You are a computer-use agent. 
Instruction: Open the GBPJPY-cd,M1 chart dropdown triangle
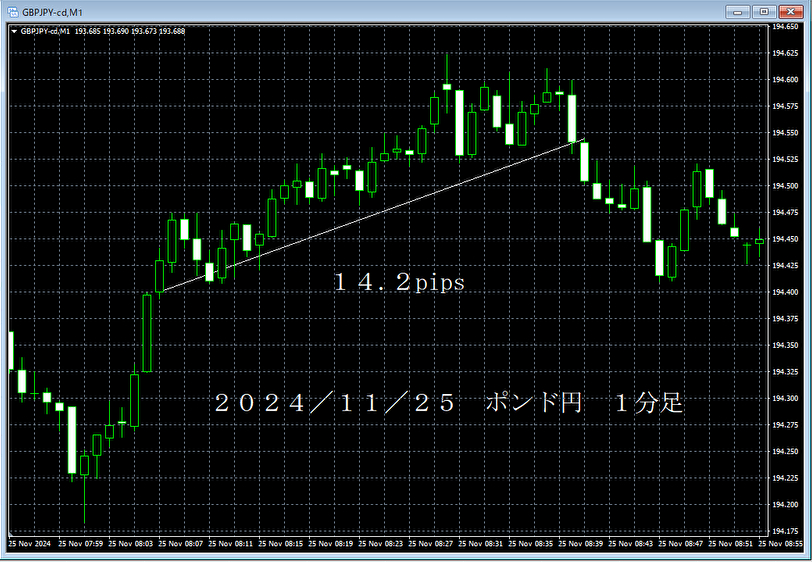click(x=14, y=30)
